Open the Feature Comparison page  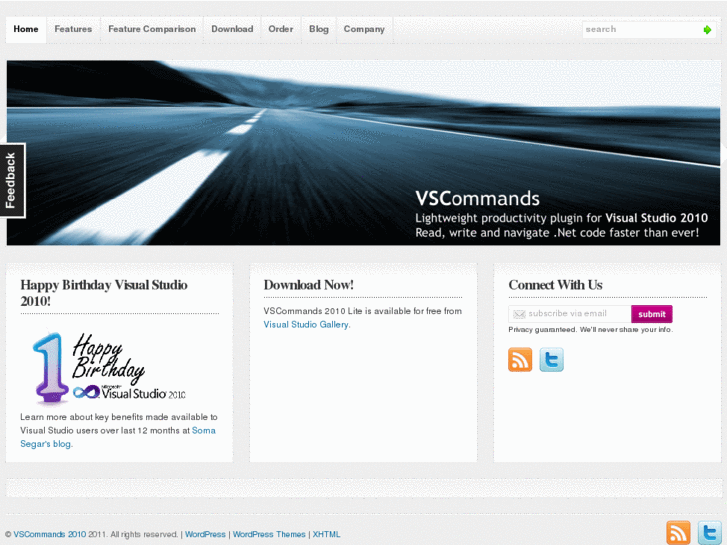pyautogui.click(x=152, y=29)
